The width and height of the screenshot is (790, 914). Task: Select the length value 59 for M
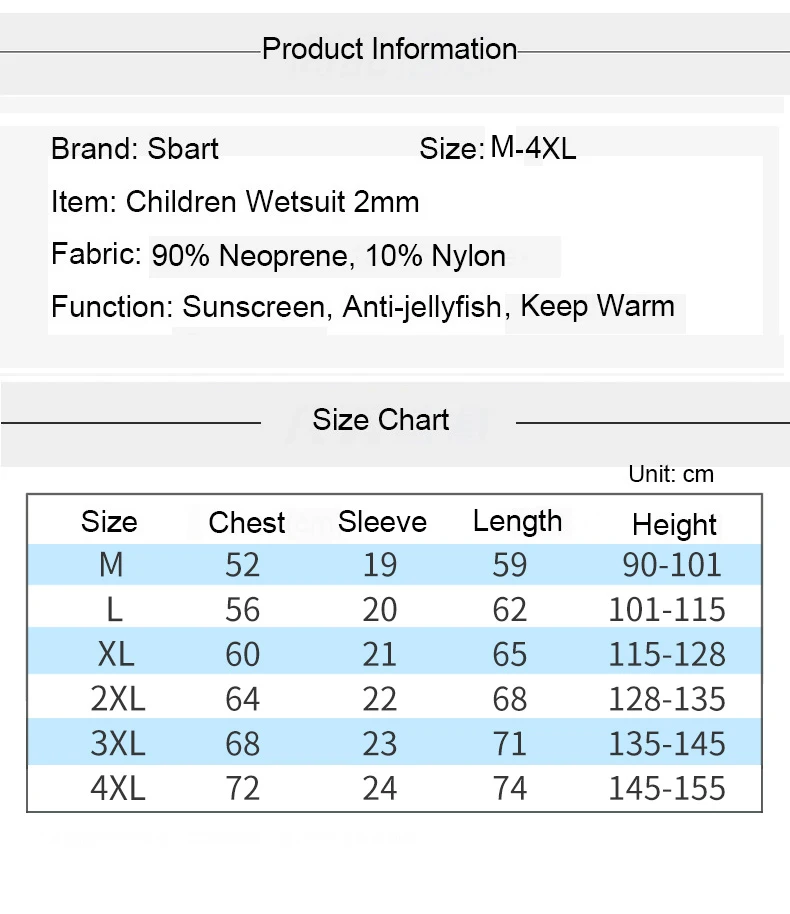(510, 565)
